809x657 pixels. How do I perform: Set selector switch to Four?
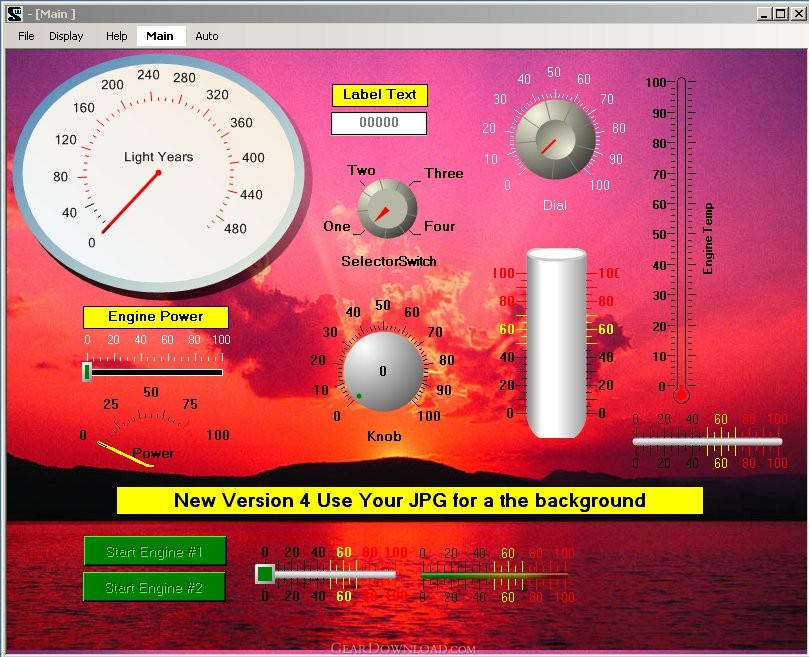[440, 227]
